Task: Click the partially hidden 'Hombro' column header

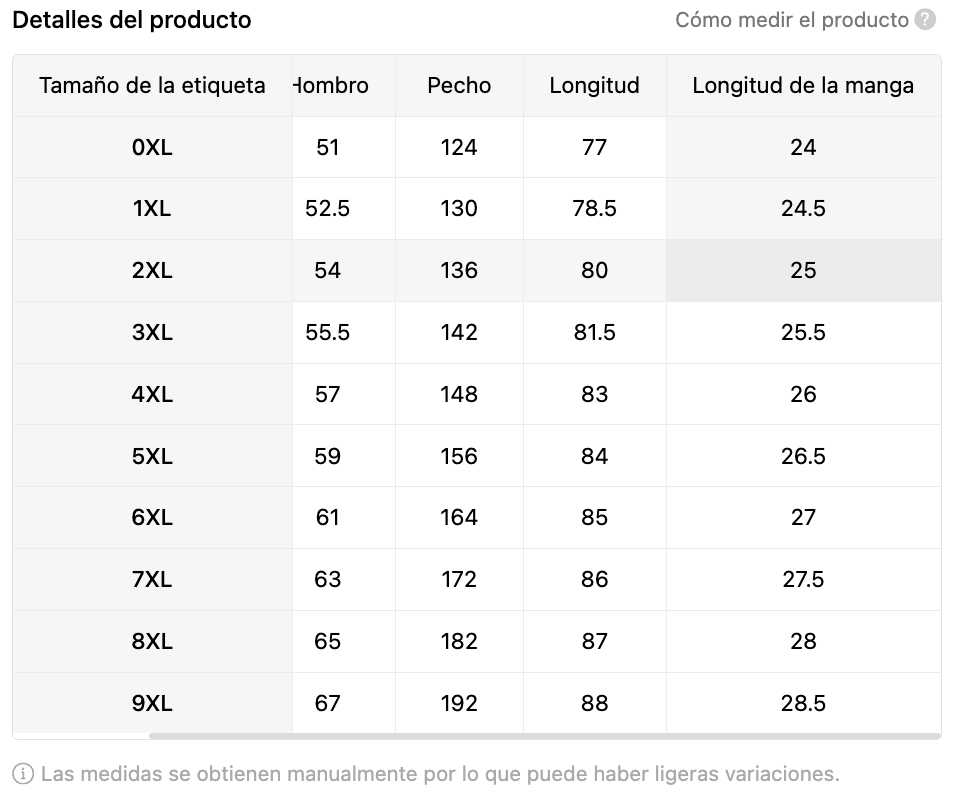Action: pyautogui.click(x=332, y=86)
